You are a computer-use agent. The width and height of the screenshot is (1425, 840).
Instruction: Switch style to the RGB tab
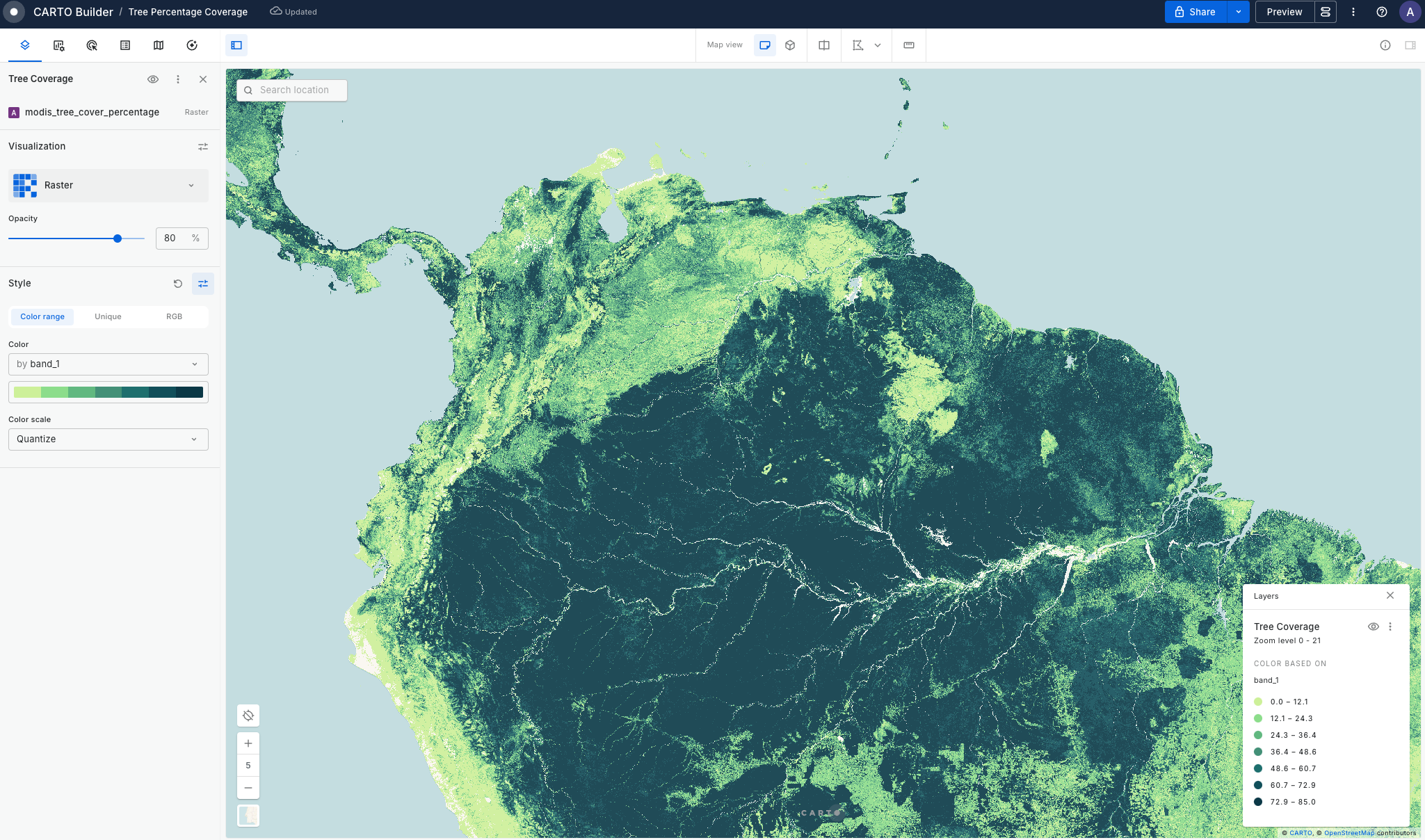coord(174,316)
